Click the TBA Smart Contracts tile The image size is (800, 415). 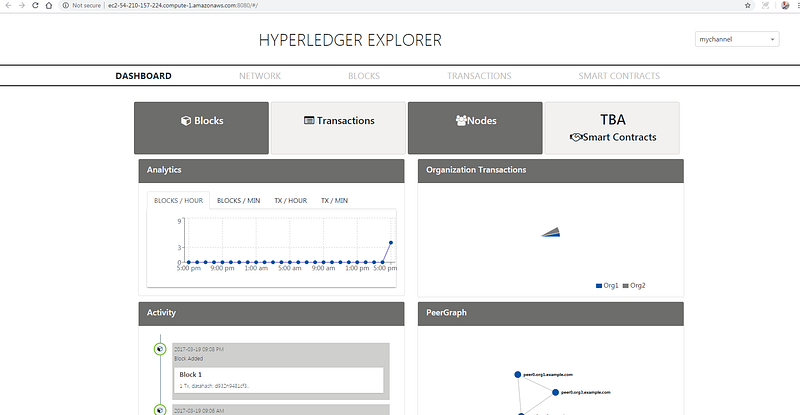pos(612,128)
